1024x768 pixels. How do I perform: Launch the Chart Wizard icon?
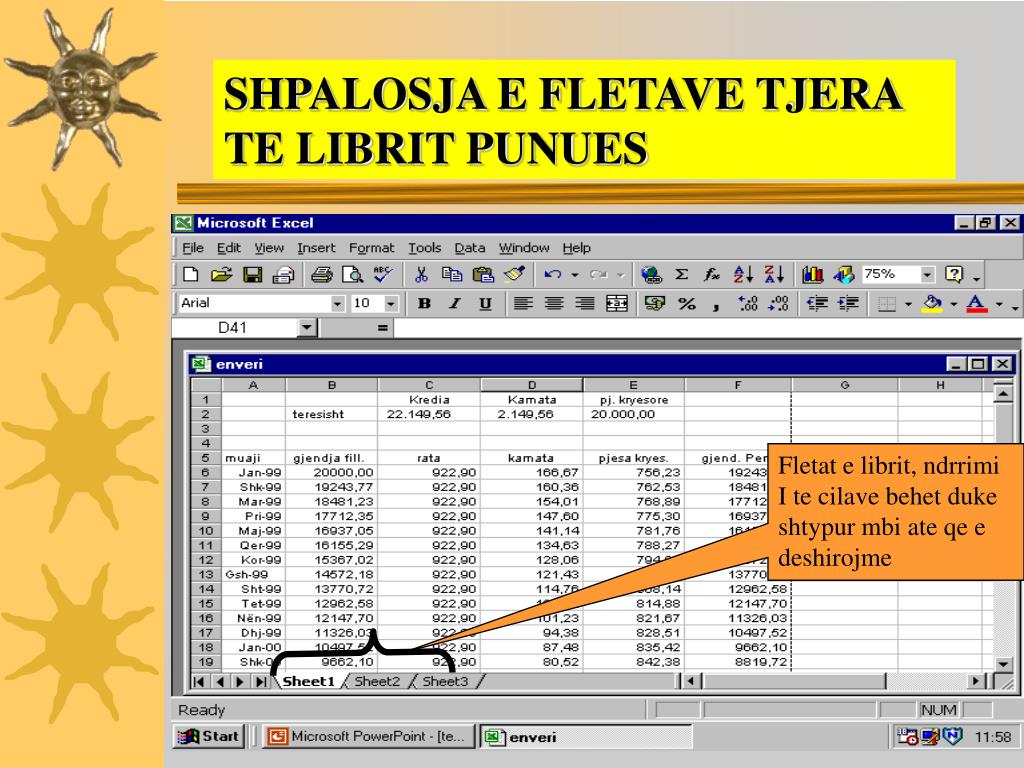[x=812, y=274]
